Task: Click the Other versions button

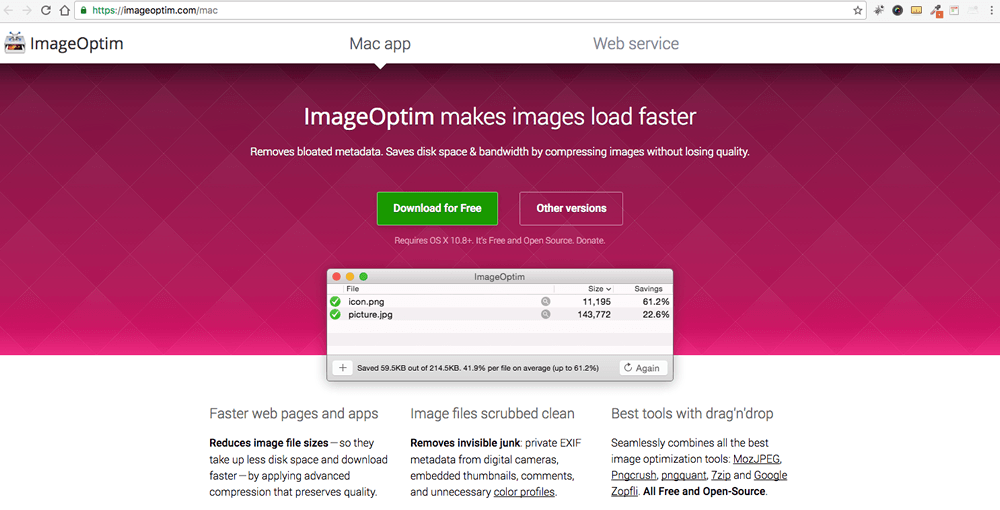Action: [571, 208]
